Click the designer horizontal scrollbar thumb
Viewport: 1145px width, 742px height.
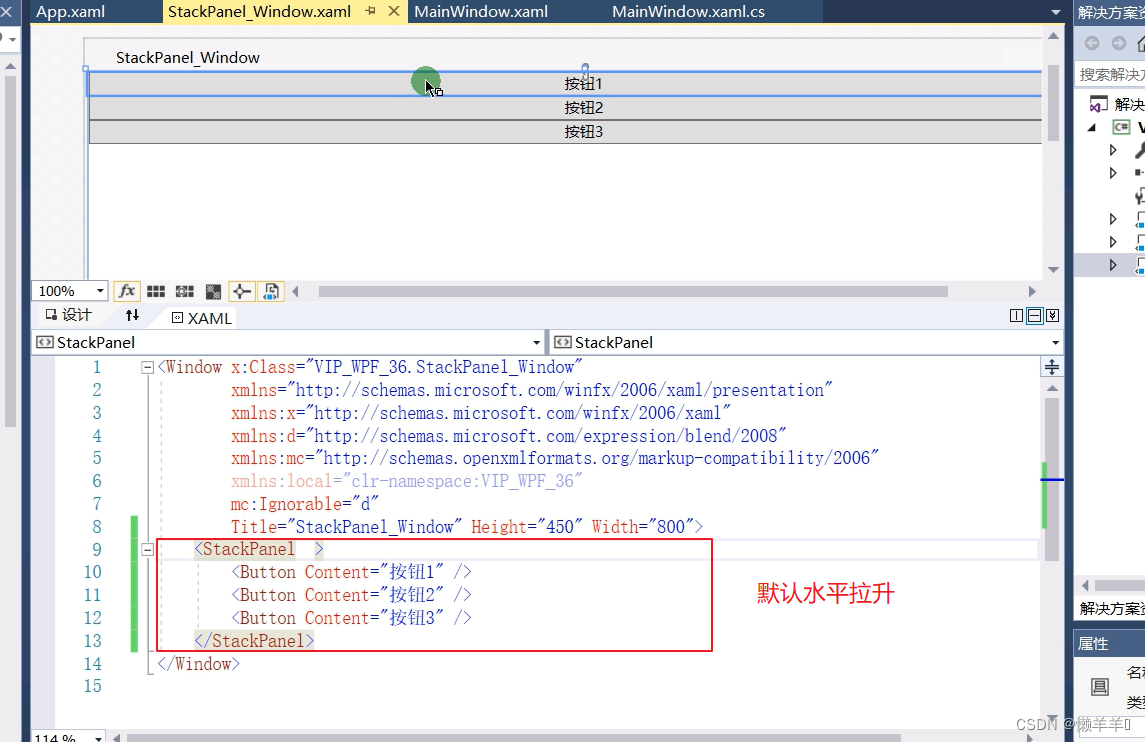633,291
